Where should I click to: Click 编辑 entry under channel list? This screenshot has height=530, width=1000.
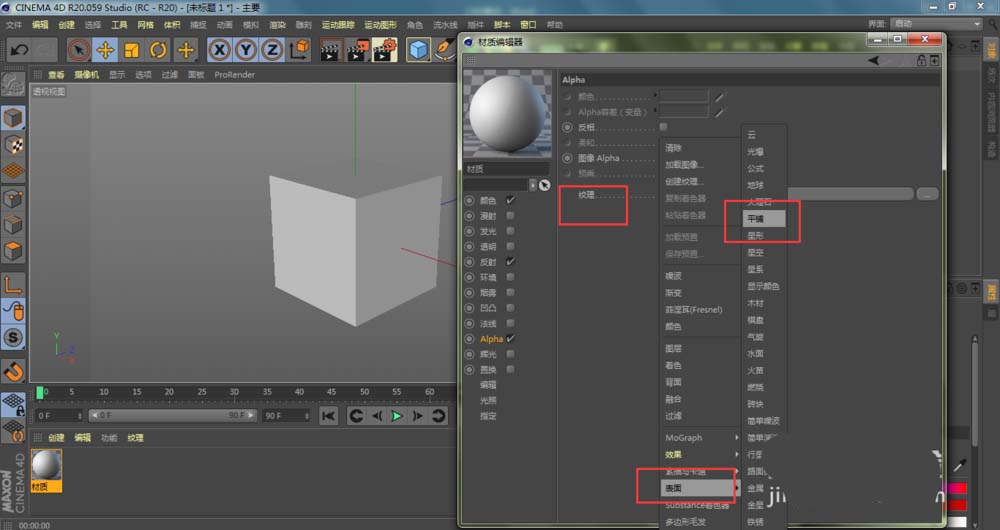[488, 385]
